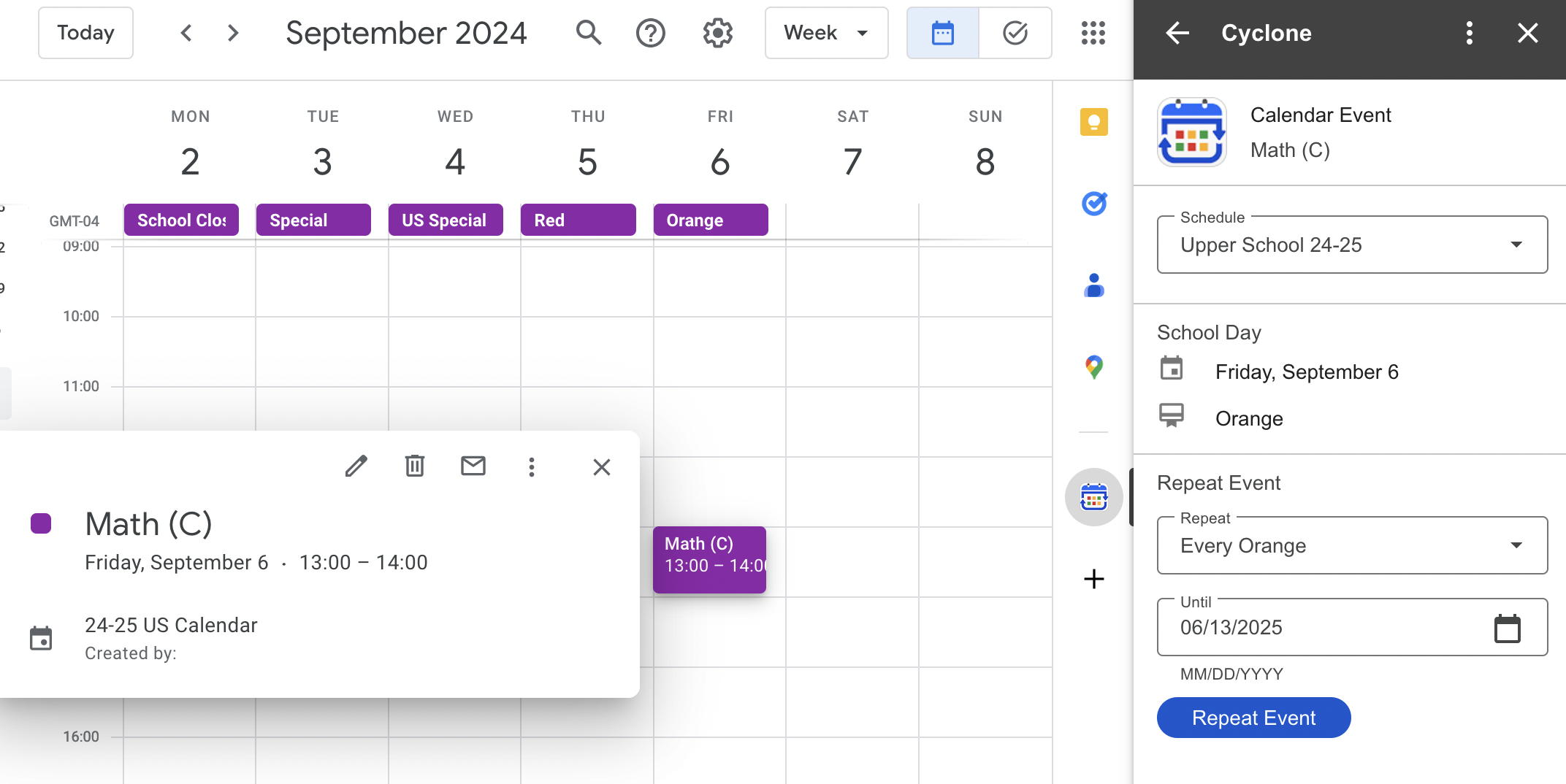The image size is (1566, 784).
Task: Jump to Today in the calendar
Action: tap(85, 33)
